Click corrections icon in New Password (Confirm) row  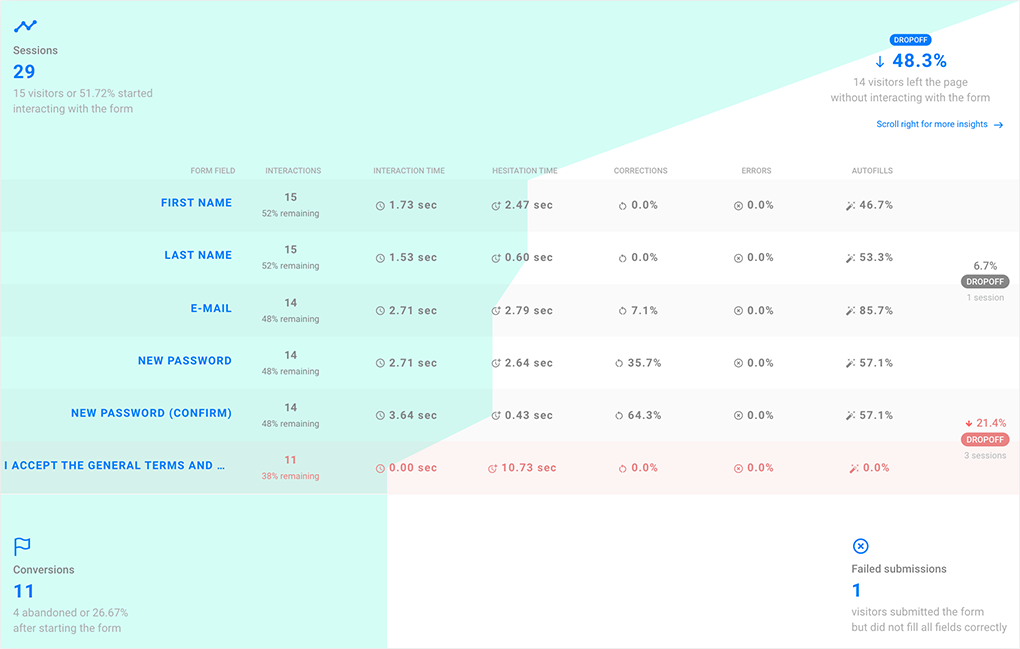tap(619, 416)
